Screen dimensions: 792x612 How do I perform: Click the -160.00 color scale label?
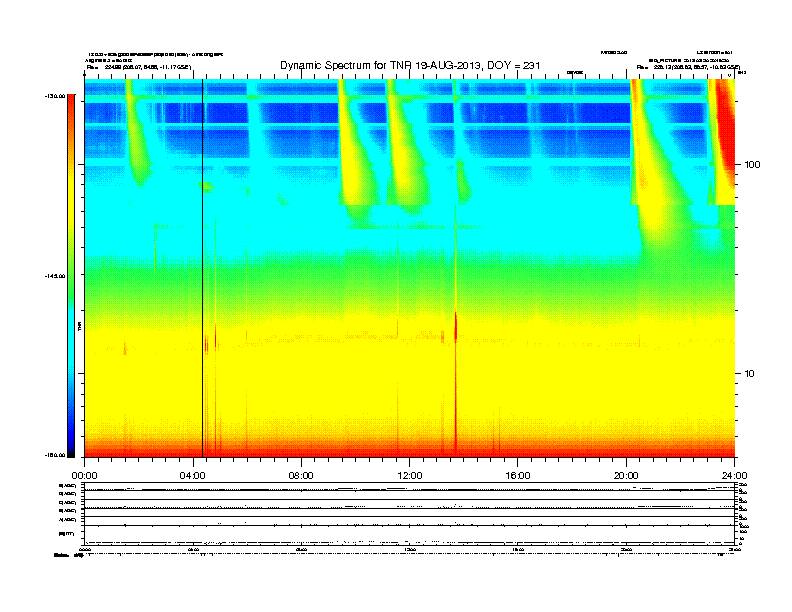coord(55,455)
